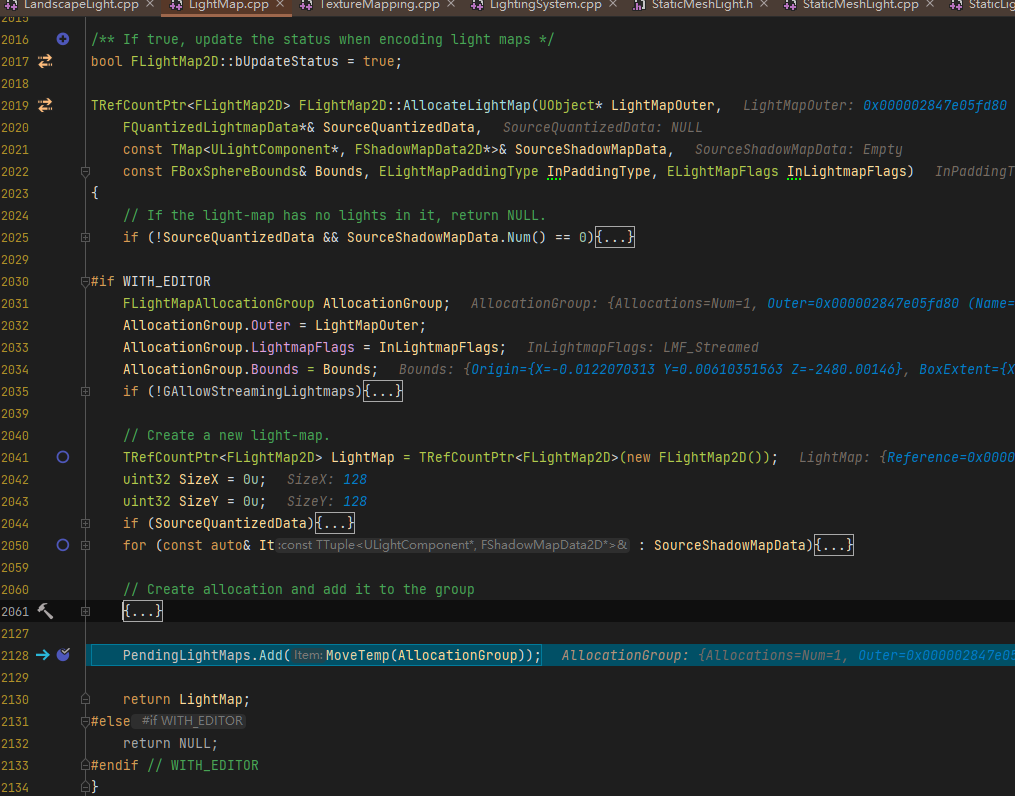Expand the folded {...} block on line 2061
The width and height of the screenshot is (1015, 796).
point(142,611)
